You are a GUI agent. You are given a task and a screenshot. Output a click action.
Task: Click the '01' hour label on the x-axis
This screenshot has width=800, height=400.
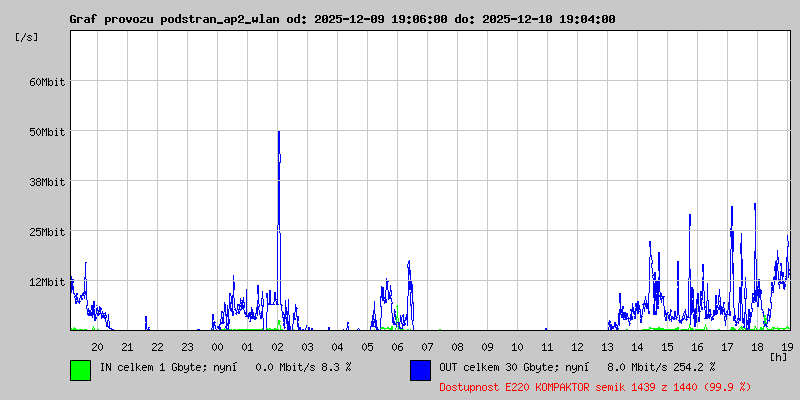[247, 347]
